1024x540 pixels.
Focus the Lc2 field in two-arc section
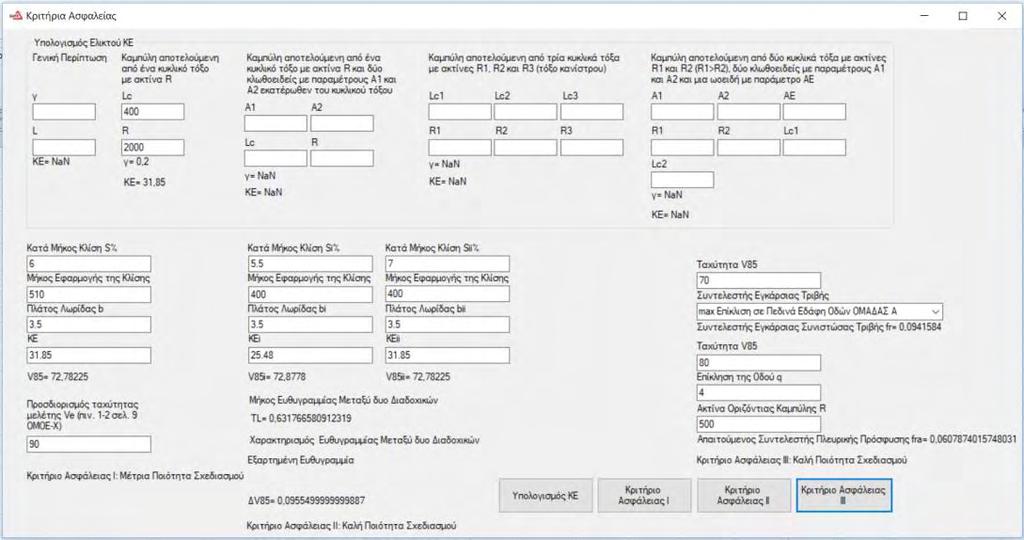tap(682, 180)
